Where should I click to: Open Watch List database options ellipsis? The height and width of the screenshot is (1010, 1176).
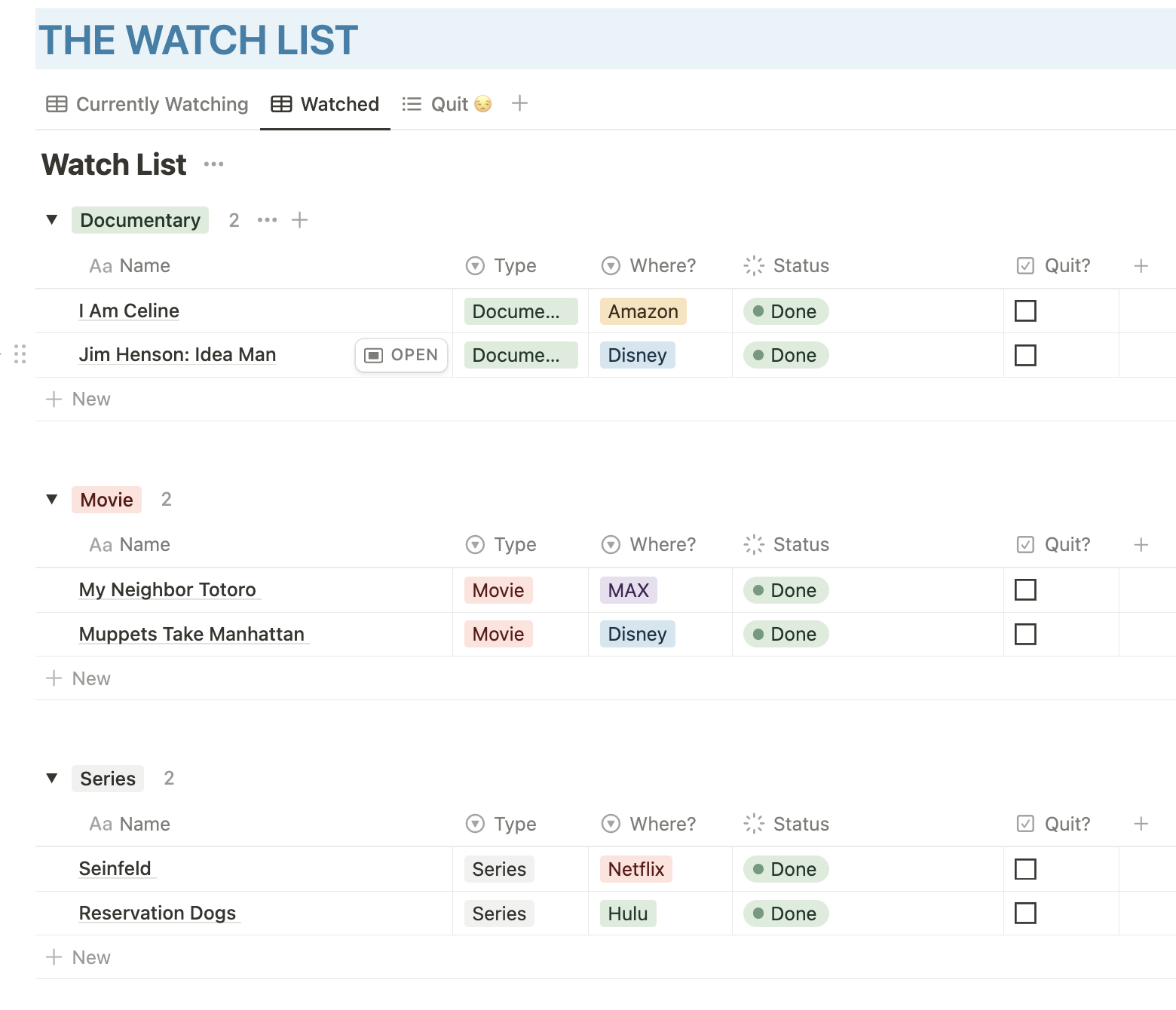pos(213,164)
